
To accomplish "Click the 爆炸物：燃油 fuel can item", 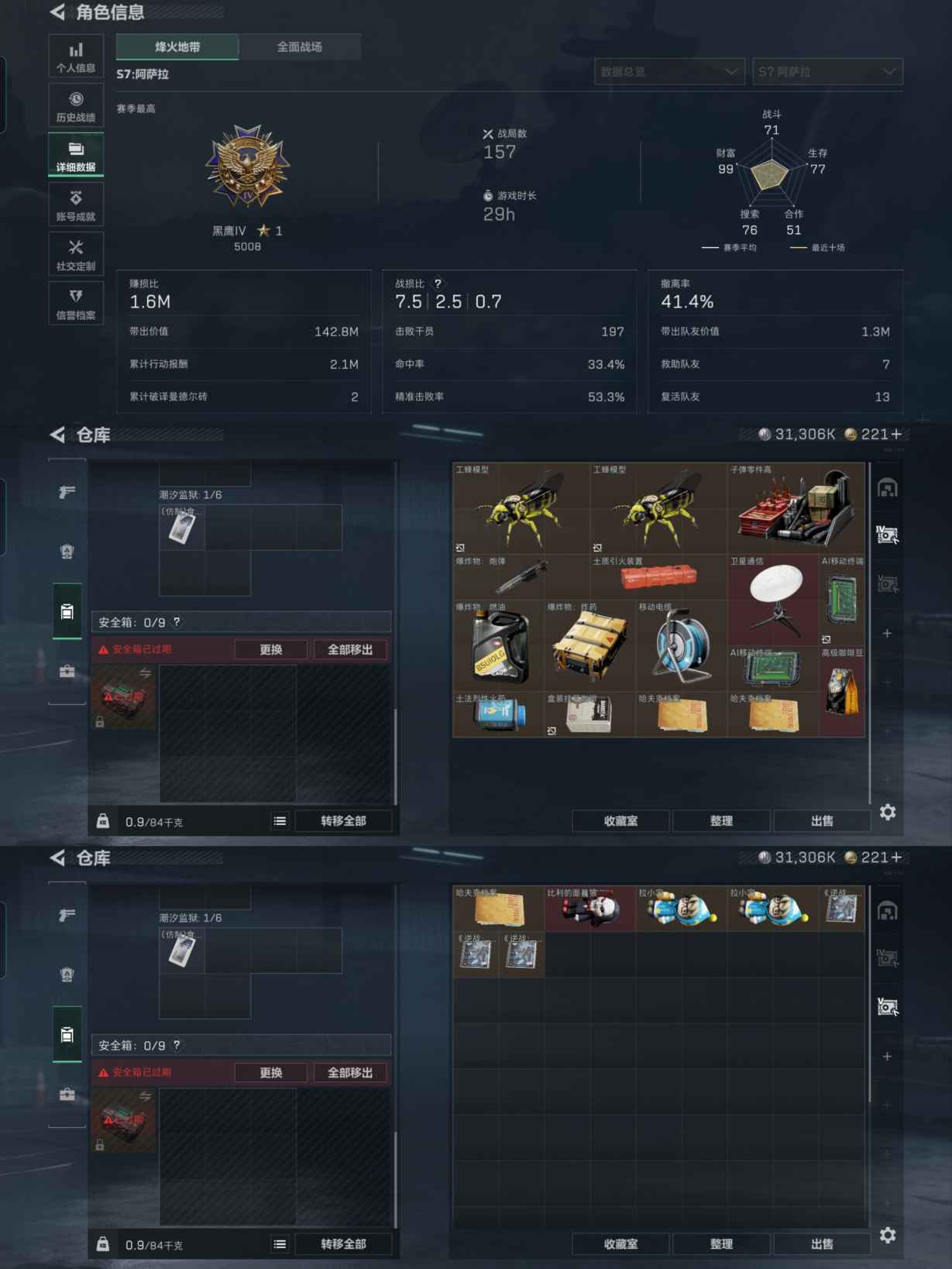I will (x=499, y=646).
